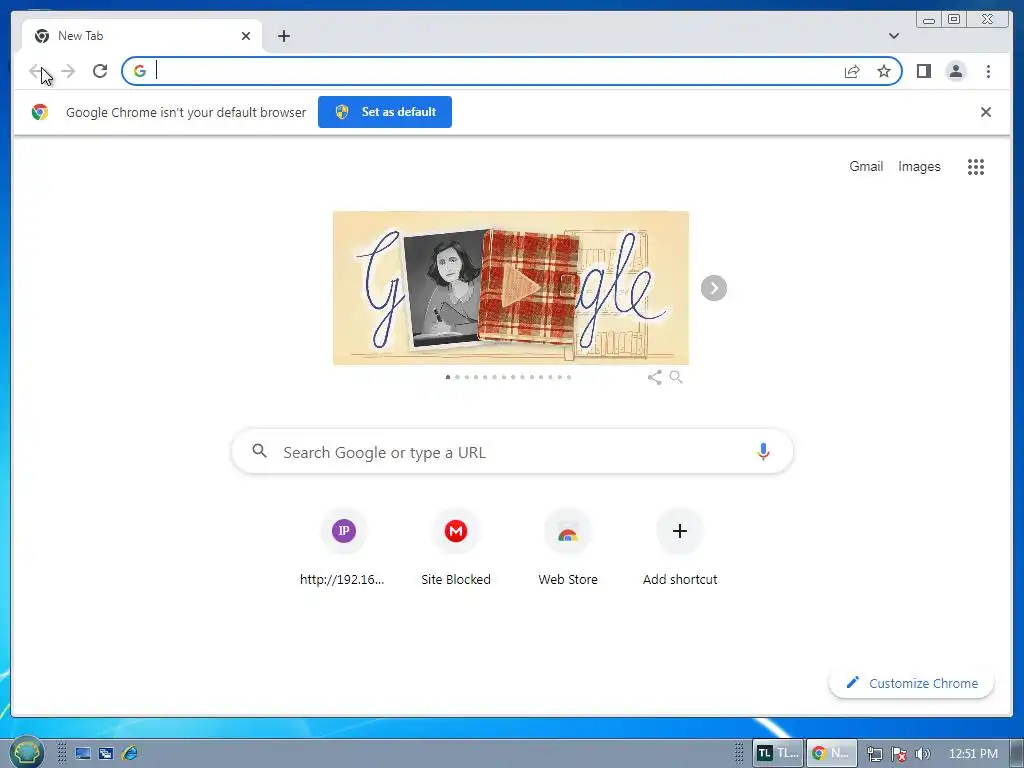Reload the current page

click(100, 71)
